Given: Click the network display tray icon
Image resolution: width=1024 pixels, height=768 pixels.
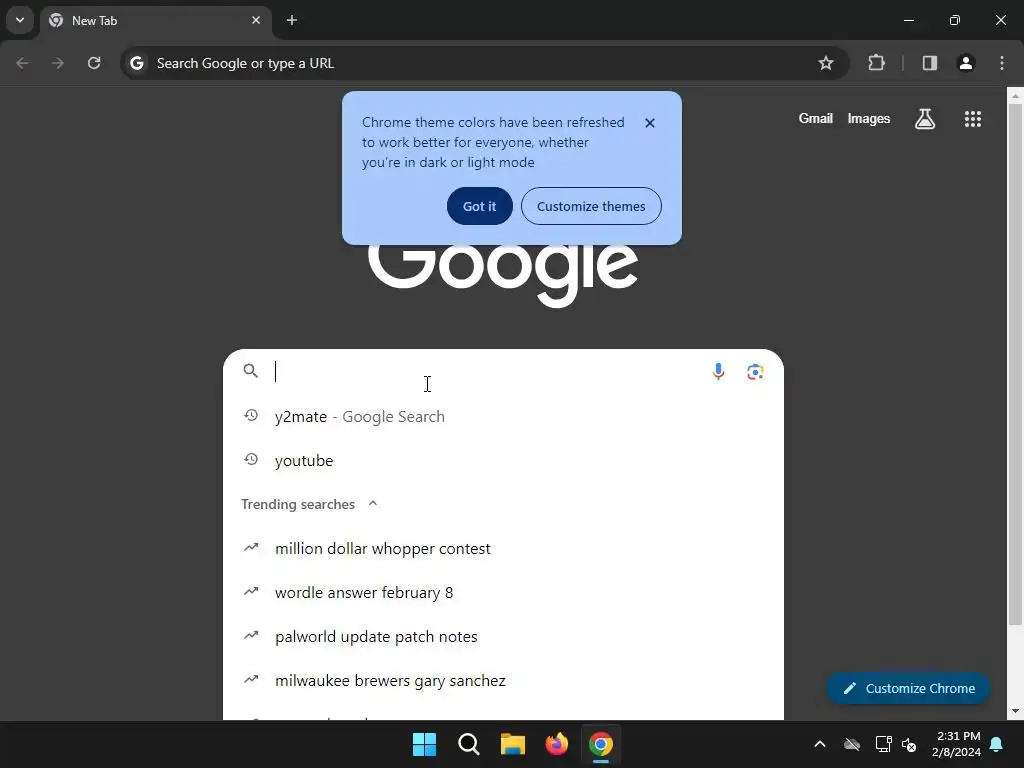Looking at the screenshot, I should pos(883,744).
